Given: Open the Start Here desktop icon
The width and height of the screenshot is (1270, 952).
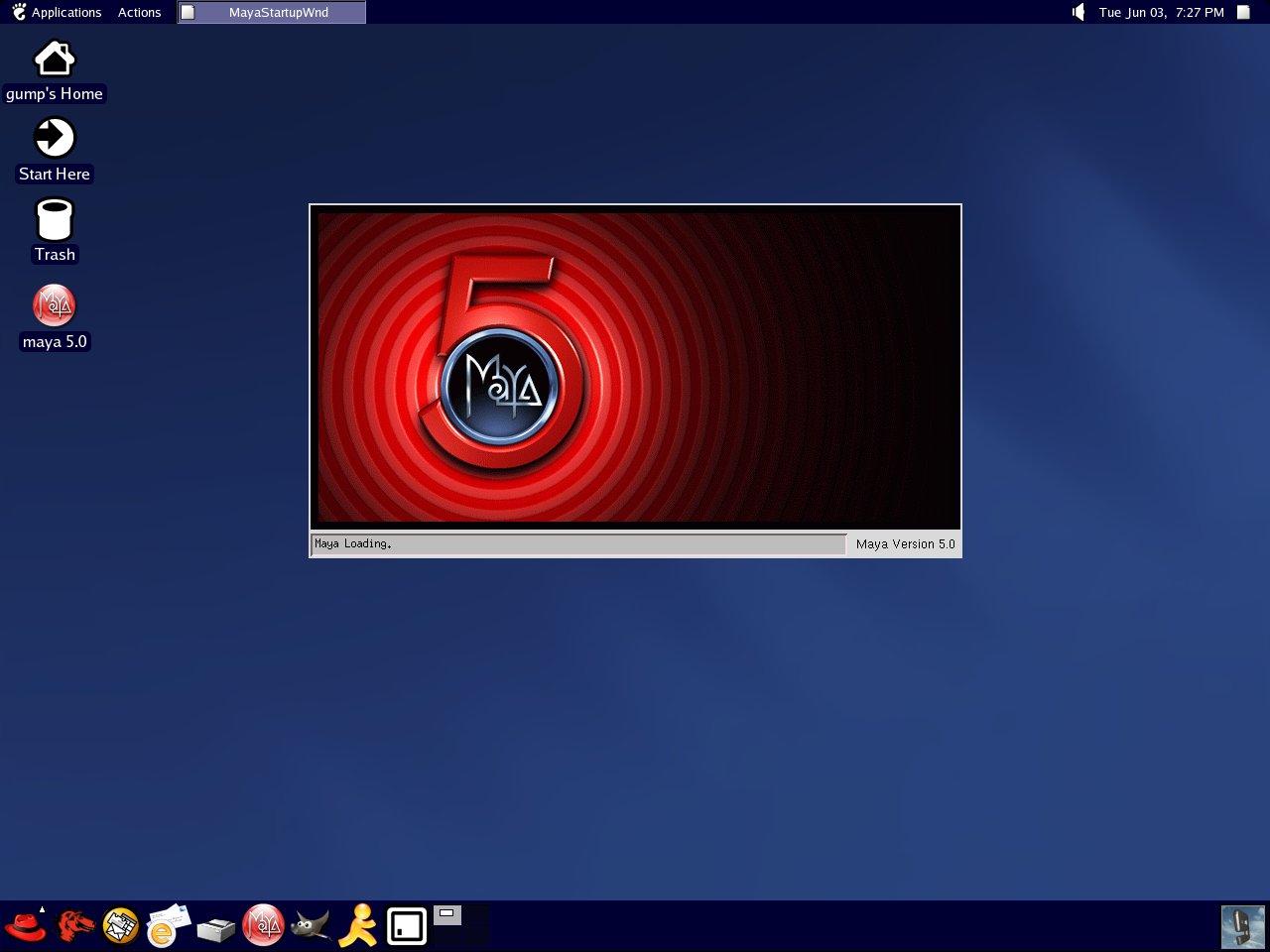Looking at the screenshot, I should click(55, 151).
